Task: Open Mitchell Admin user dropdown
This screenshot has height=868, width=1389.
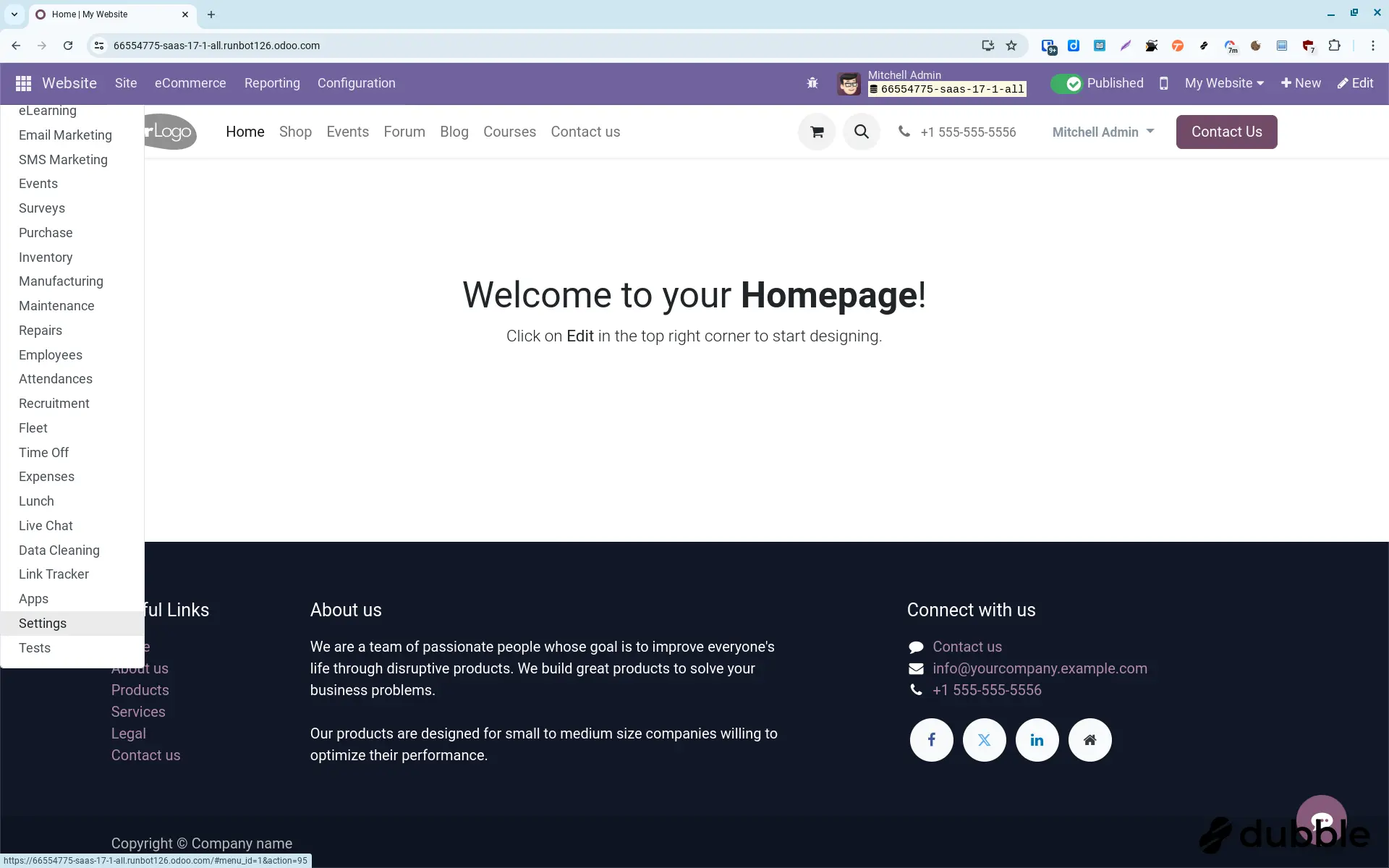Action: [x=1103, y=132]
